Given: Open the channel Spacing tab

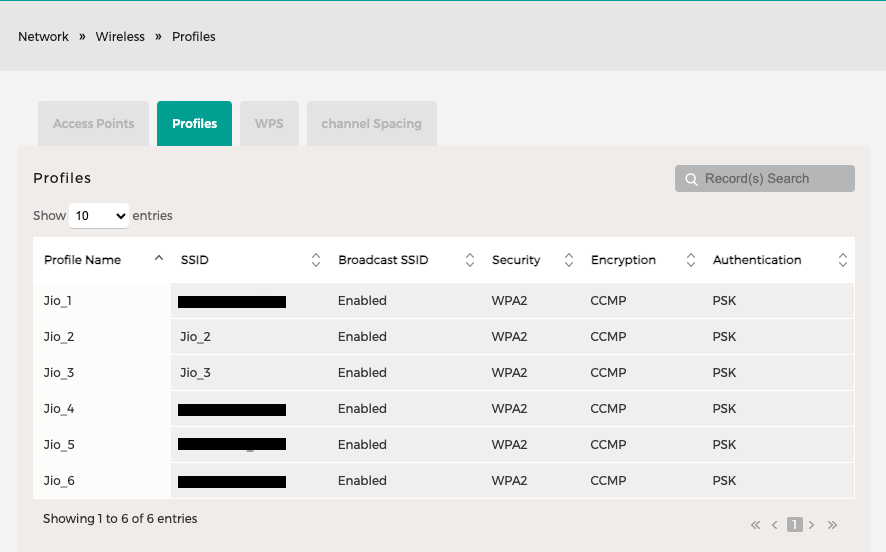Looking at the screenshot, I should pyautogui.click(x=372, y=124).
